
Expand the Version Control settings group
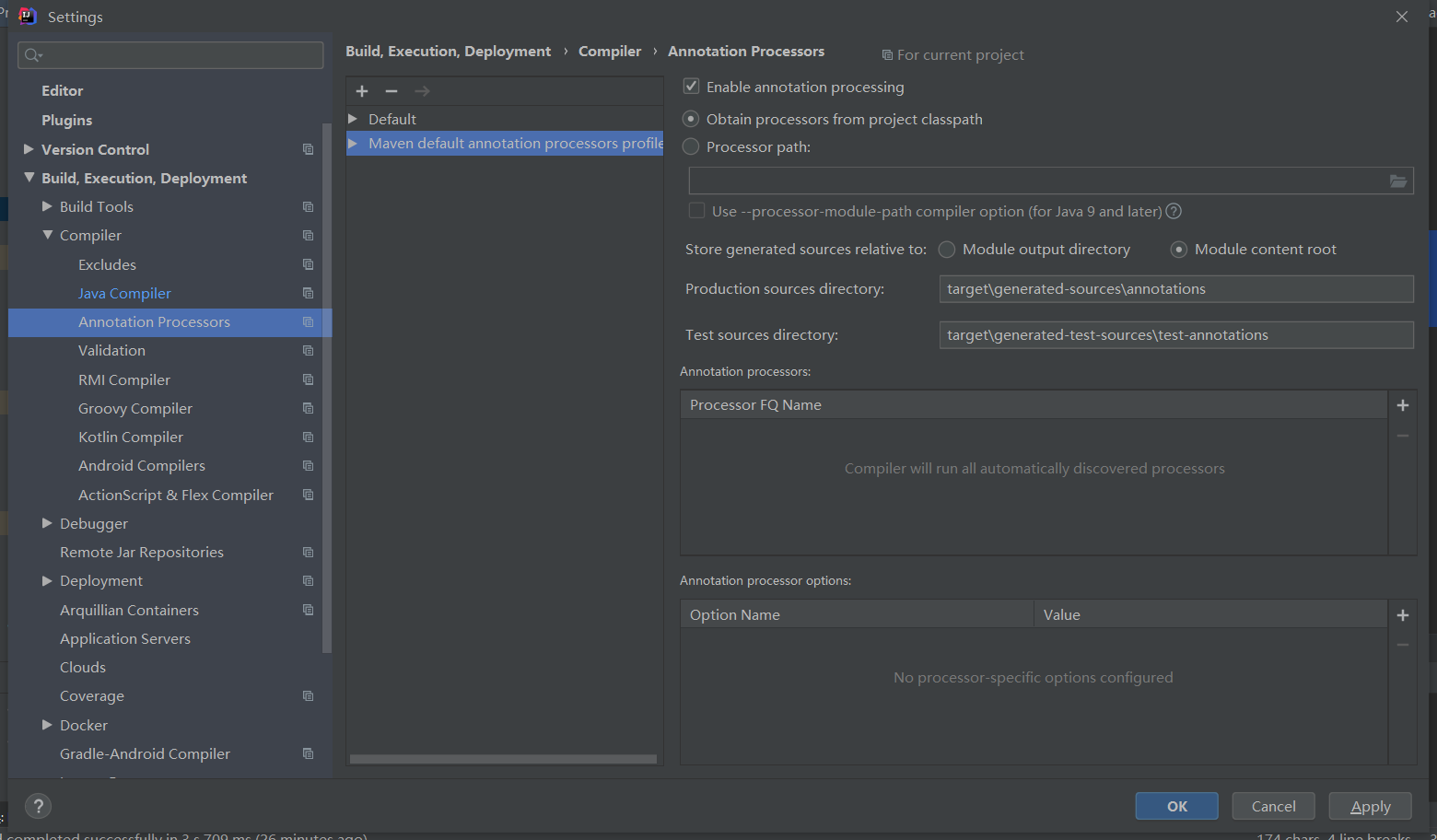point(29,148)
